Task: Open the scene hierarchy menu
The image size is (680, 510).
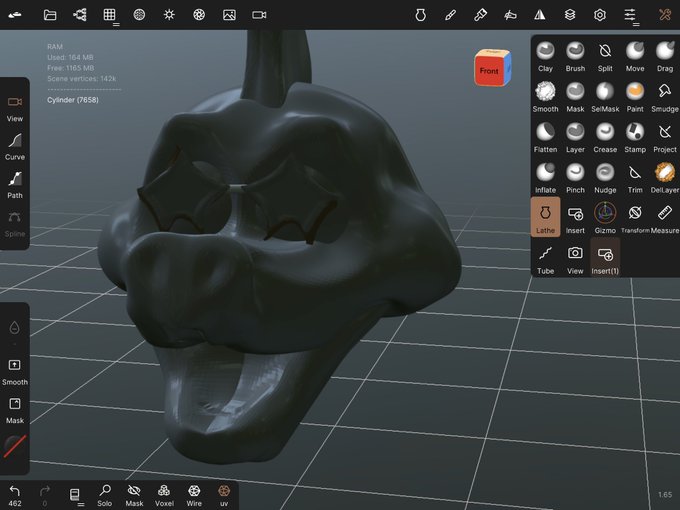Action: 80,15
